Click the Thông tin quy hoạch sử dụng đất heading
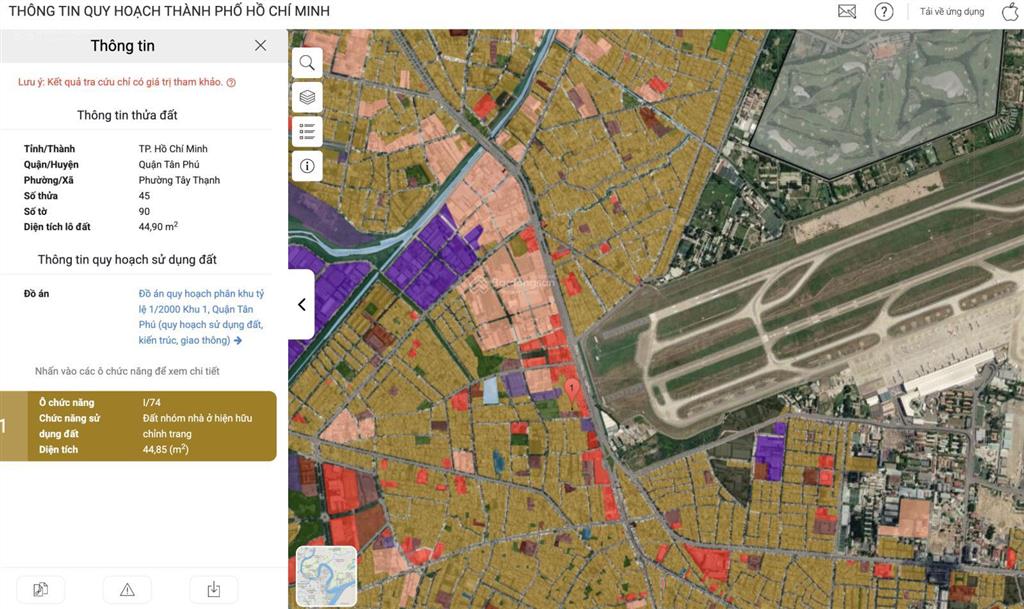Image resolution: width=1024 pixels, height=609 pixels. point(127,259)
